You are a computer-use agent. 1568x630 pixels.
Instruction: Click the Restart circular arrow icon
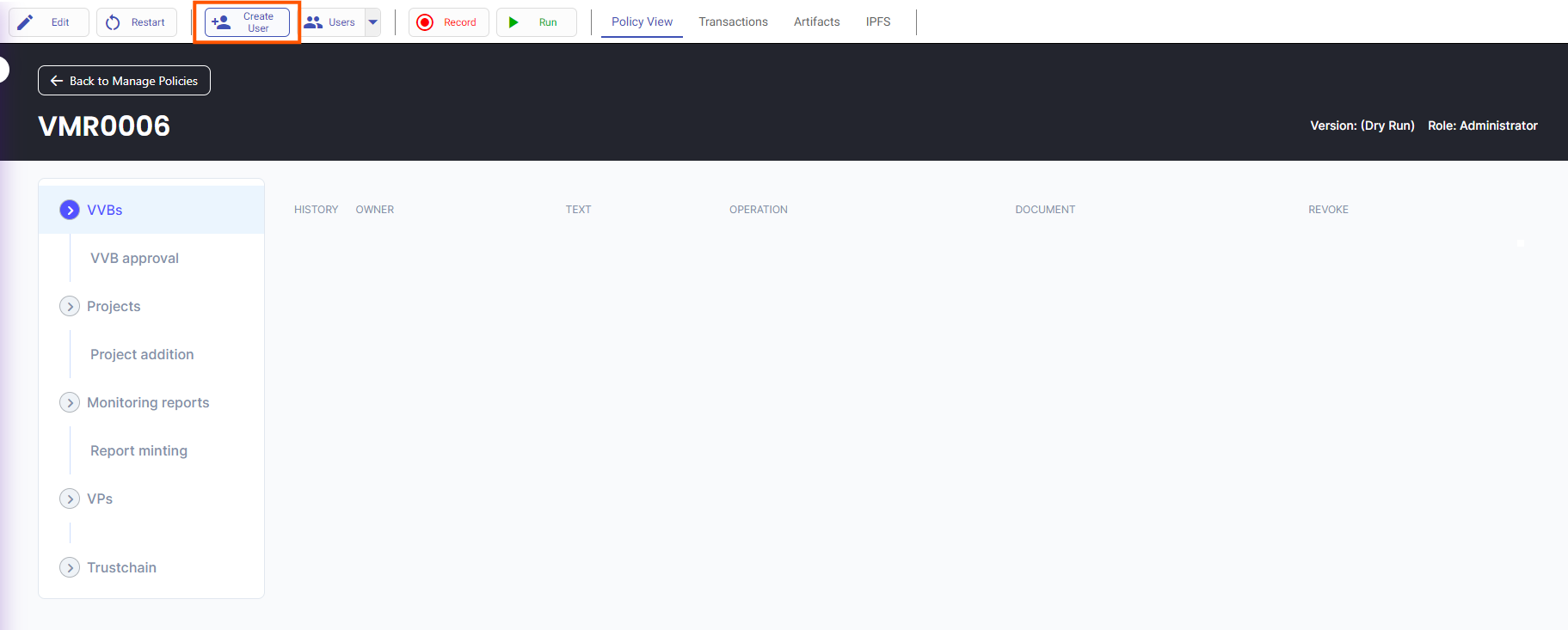113,22
